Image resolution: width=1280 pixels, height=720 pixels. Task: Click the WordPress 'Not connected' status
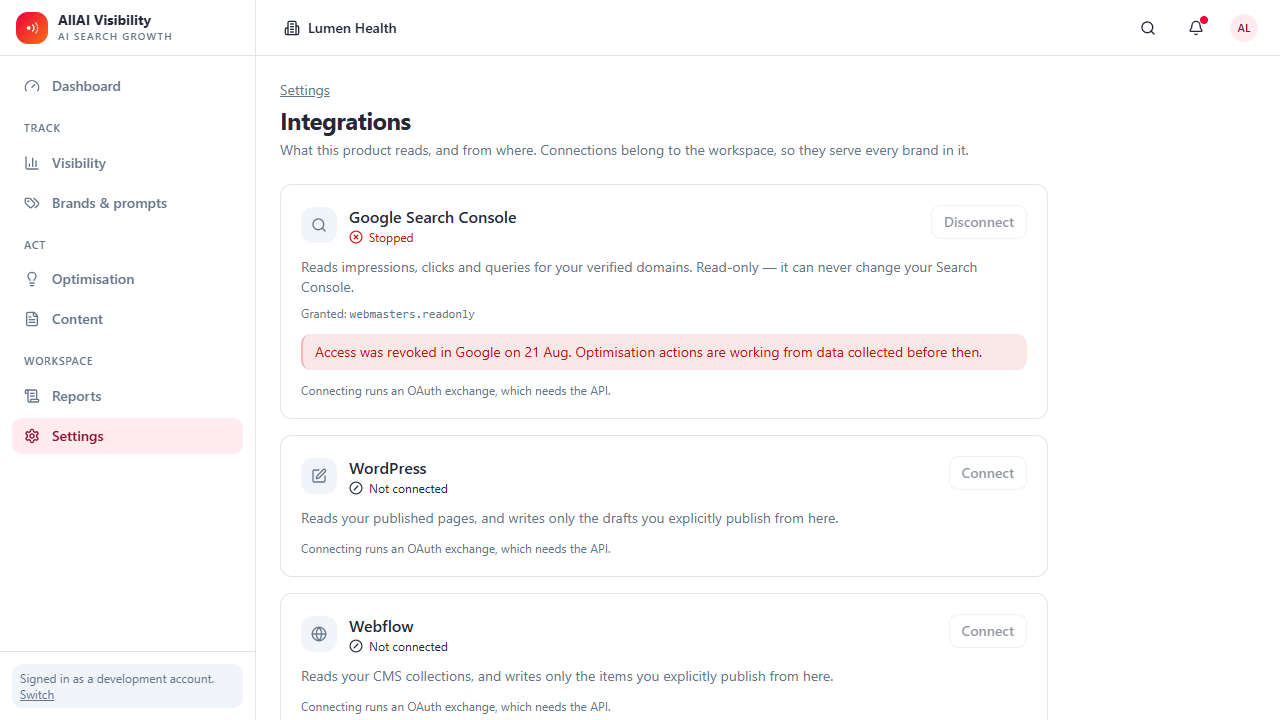coord(399,489)
